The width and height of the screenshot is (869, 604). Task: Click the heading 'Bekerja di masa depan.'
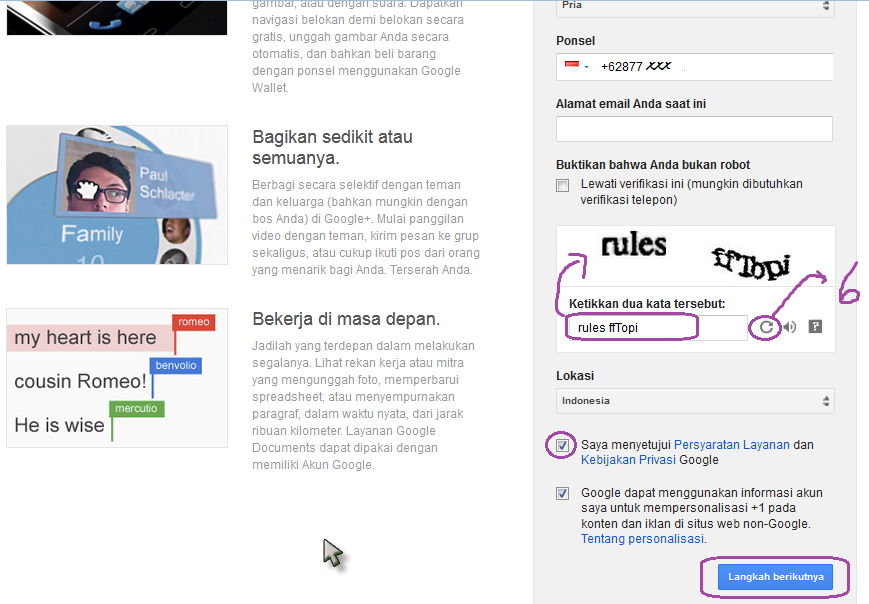click(346, 319)
